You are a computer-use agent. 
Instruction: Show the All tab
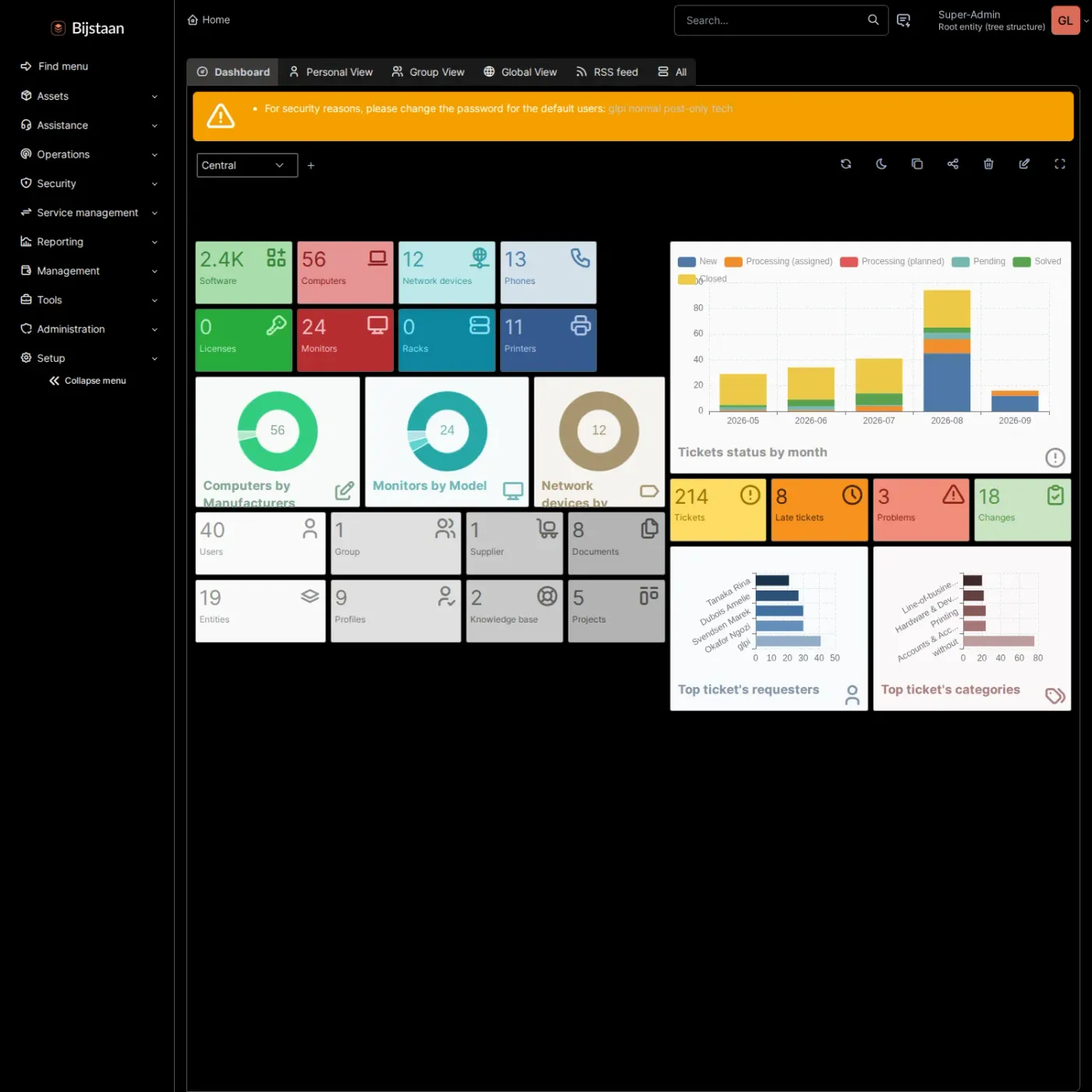(x=672, y=72)
